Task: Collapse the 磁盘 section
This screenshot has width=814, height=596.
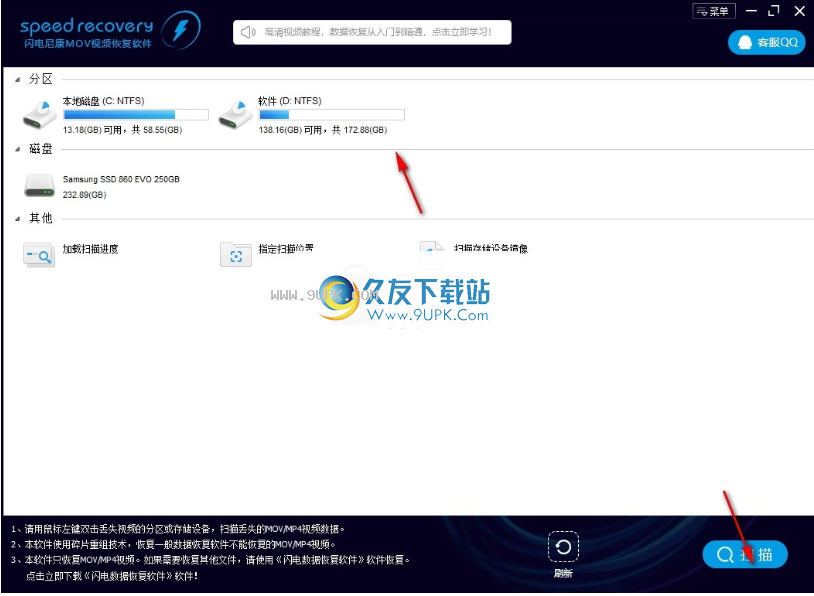Action: (18, 150)
